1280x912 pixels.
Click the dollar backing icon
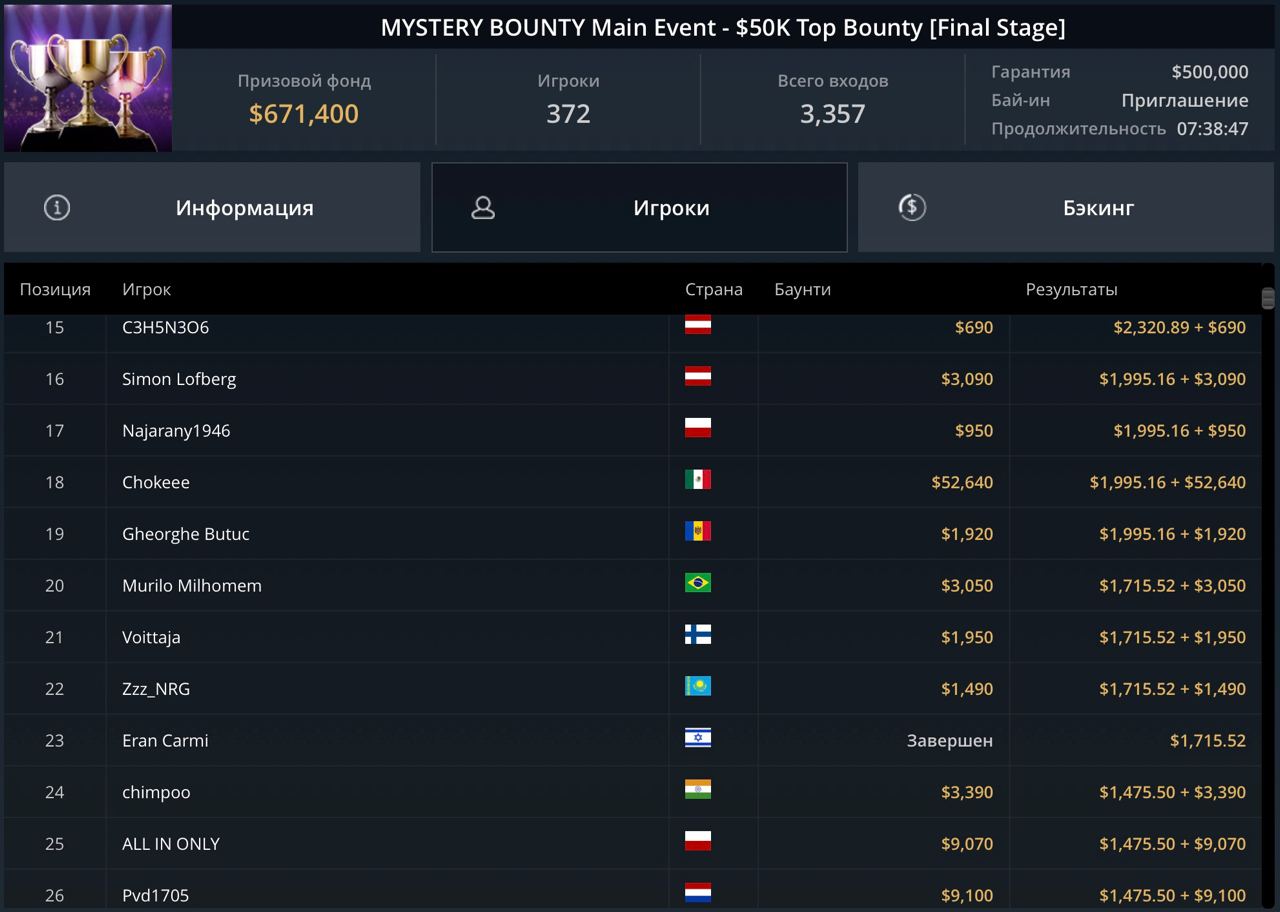coord(912,207)
